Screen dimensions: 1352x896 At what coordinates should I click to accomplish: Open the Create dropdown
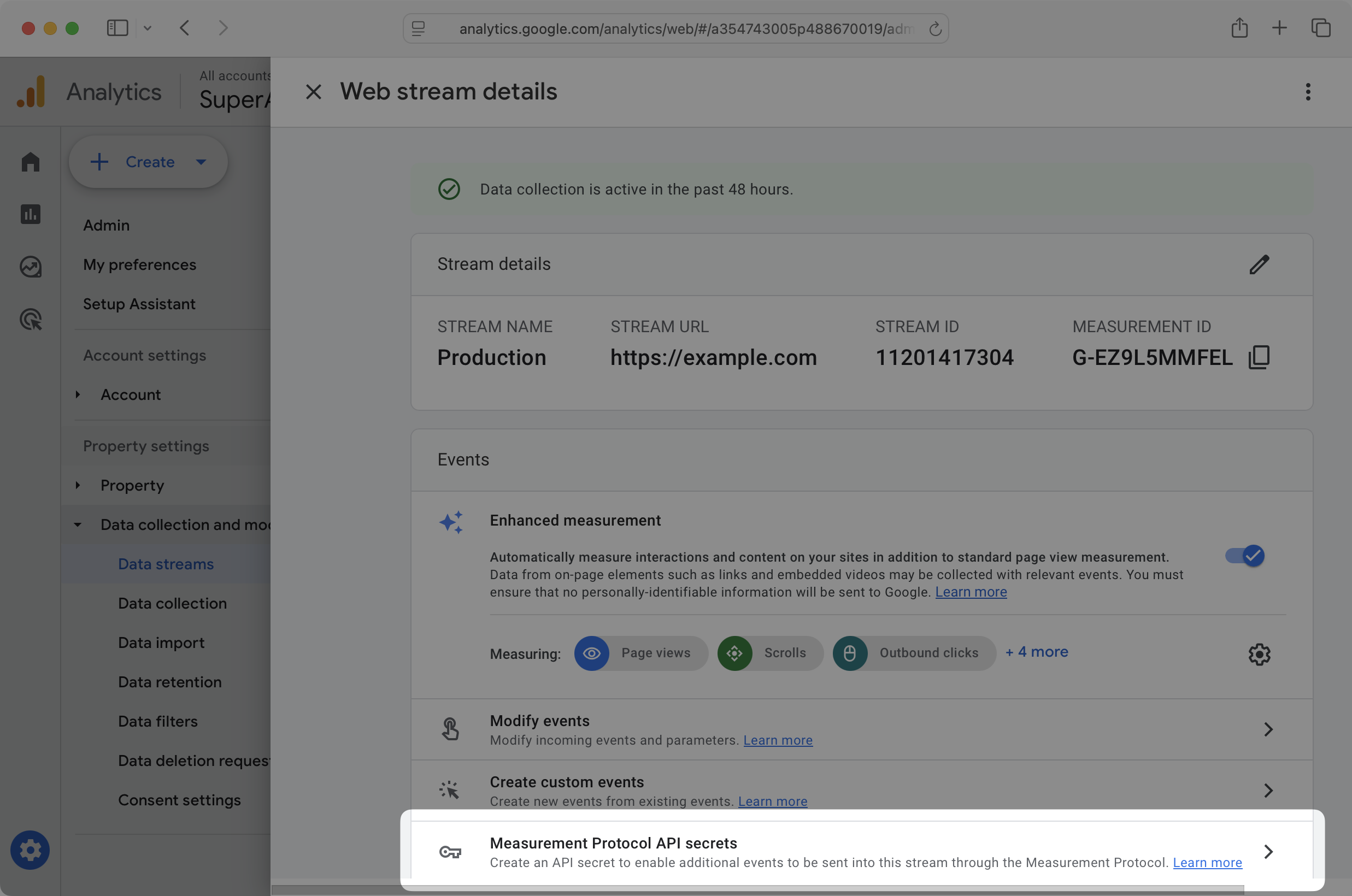coord(148,162)
